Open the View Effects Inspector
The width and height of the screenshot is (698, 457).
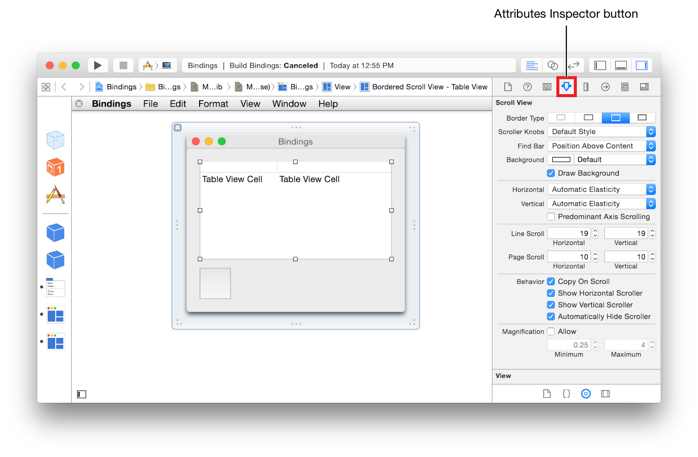coord(644,87)
